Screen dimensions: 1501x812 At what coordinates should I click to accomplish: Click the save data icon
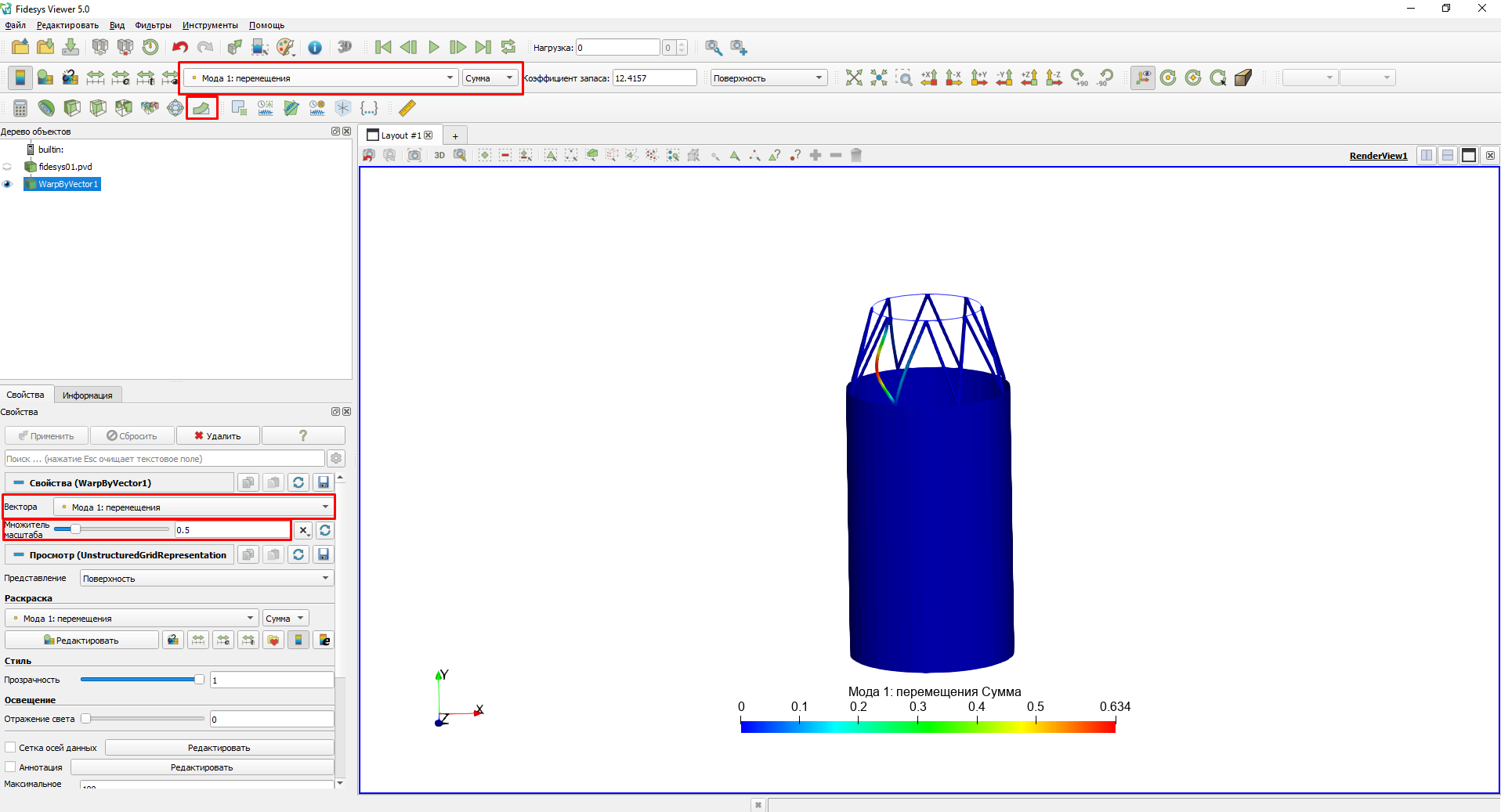tap(71, 47)
